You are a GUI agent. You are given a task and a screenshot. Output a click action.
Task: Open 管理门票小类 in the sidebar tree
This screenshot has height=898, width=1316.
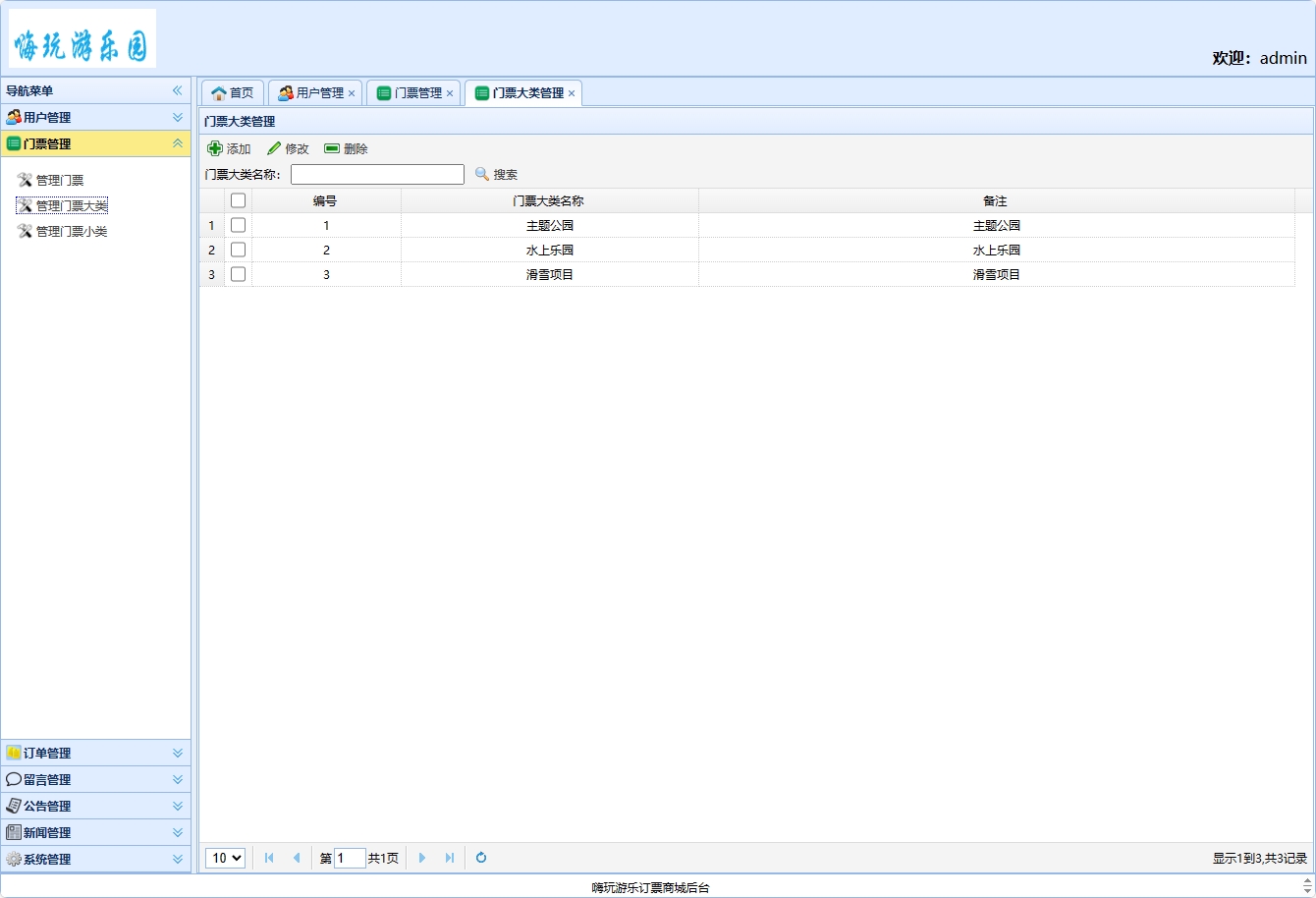tap(72, 231)
